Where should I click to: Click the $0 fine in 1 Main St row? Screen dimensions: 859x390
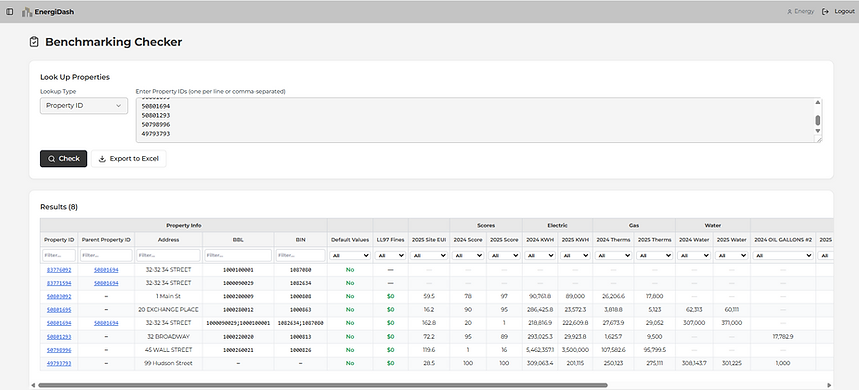click(x=391, y=296)
